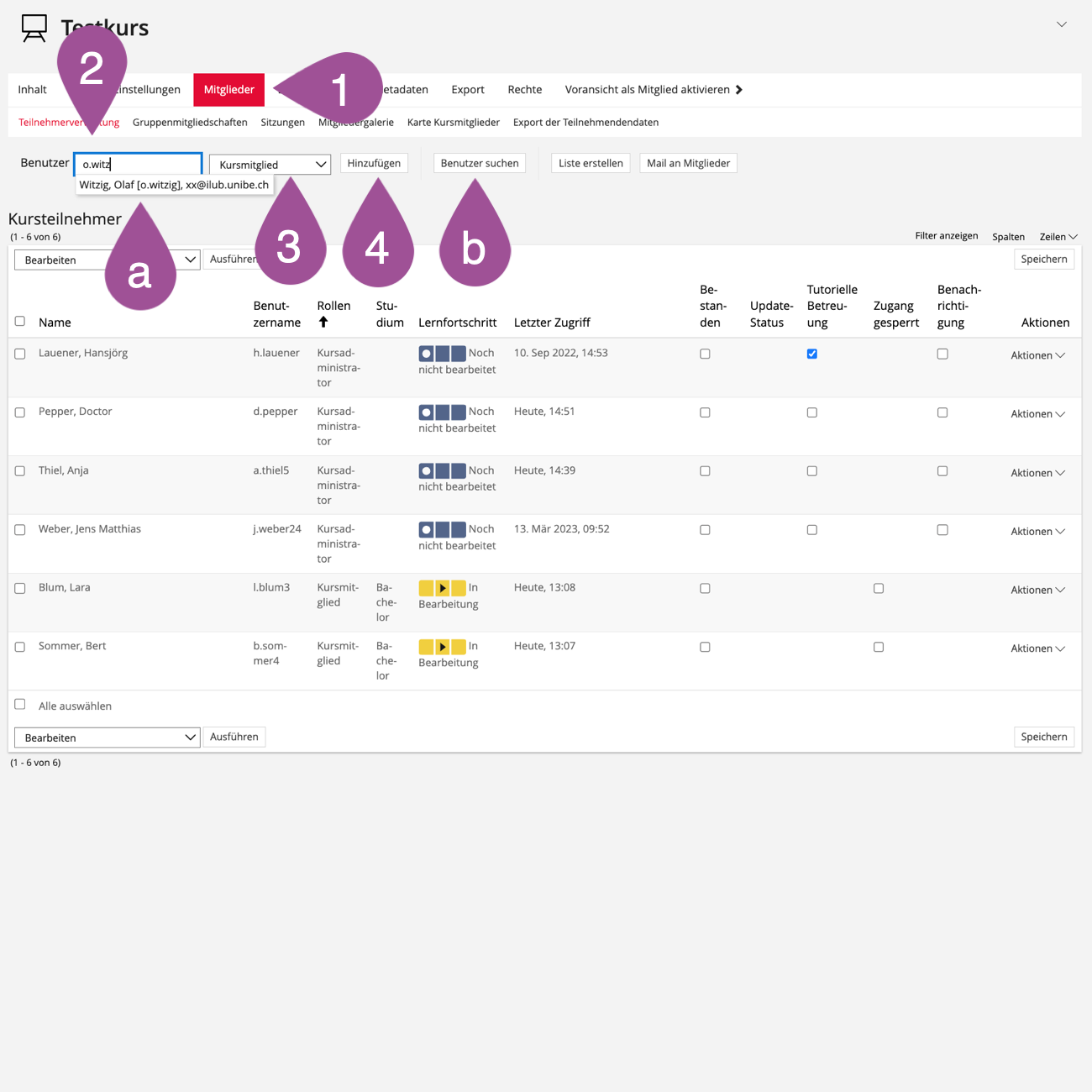The height and width of the screenshot is (1092, 1092).
Task: Click the Hinzufügen button
Action: pos(374,163)
